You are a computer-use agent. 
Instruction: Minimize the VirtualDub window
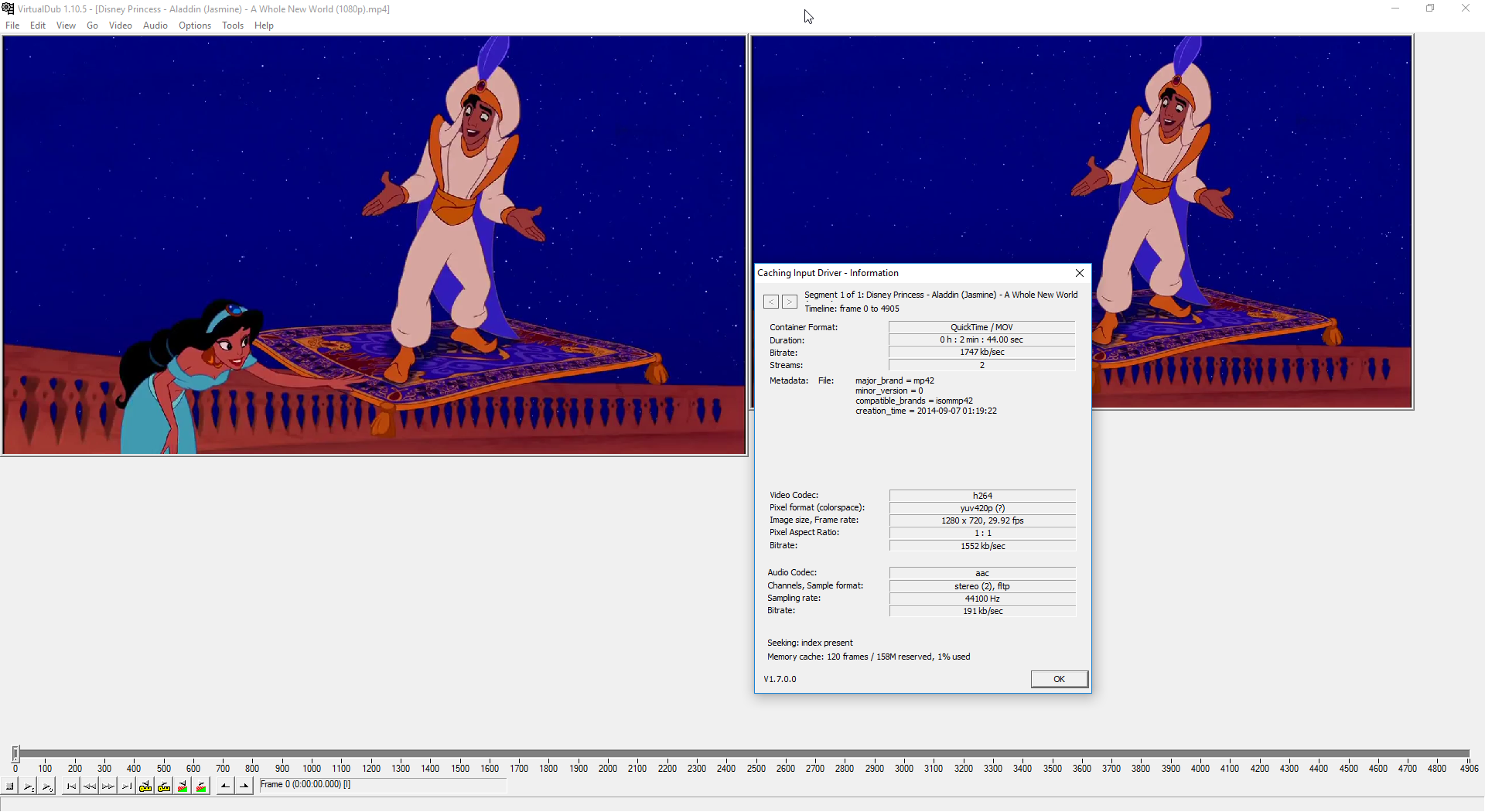point(1395,9)
